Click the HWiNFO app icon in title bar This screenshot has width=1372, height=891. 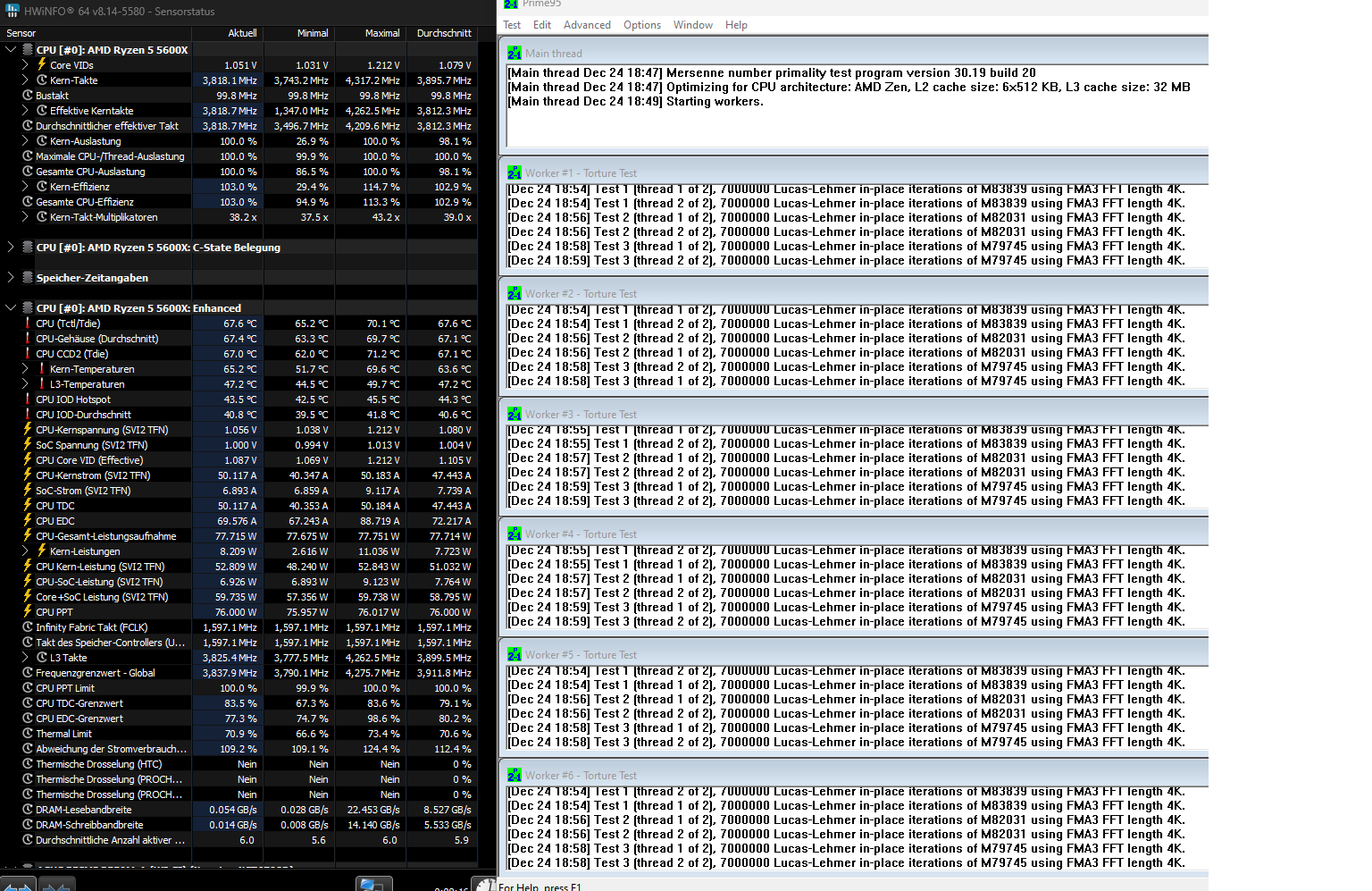pyautogui.click(x=13, y=11)
